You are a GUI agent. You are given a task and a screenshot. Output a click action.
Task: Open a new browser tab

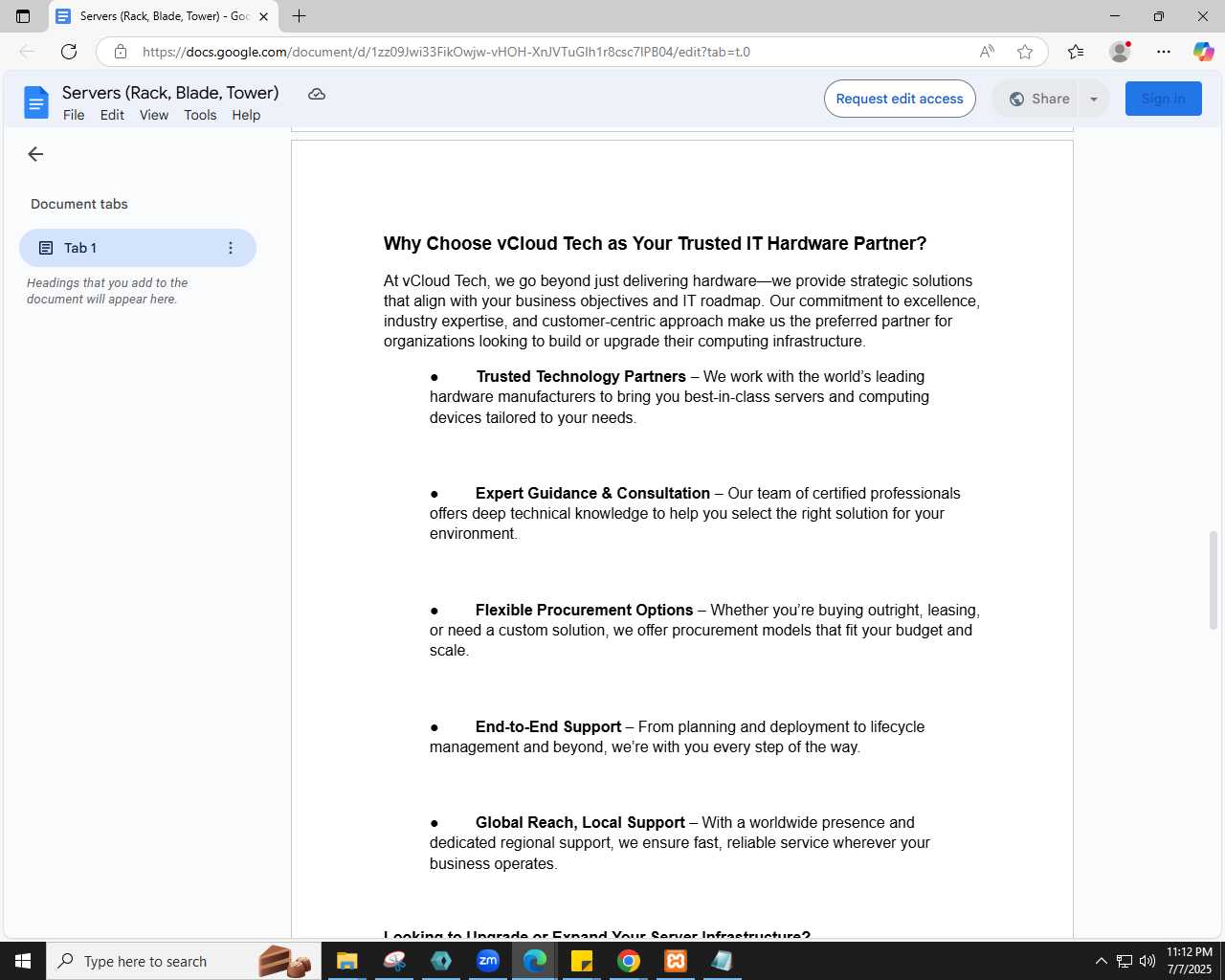[x=299, y=16]
